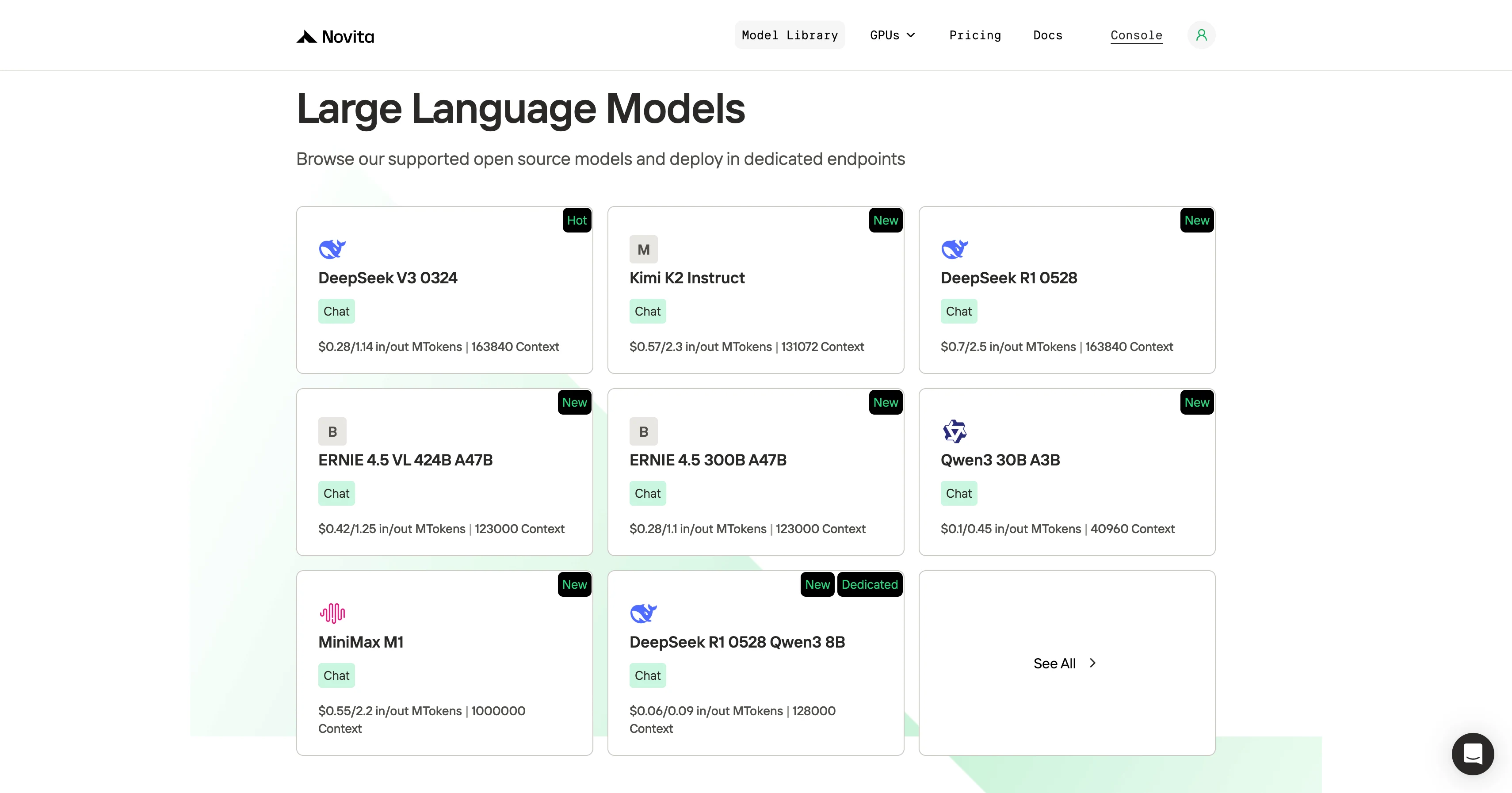The image size is (1512, 793).
Task: Click the Chat tag on Qwen3 30B A3B
Action: click(958, 493)
